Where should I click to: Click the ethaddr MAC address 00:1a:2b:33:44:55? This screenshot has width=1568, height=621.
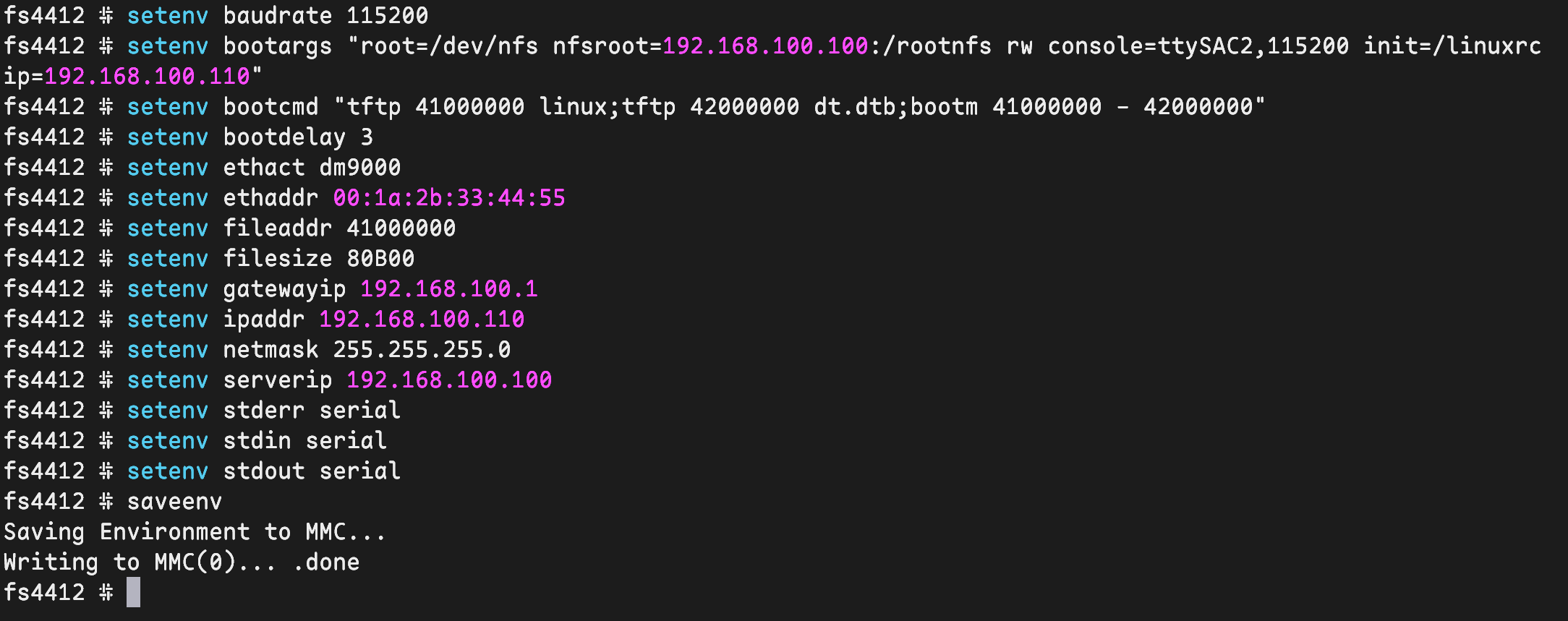click(449, 197)
